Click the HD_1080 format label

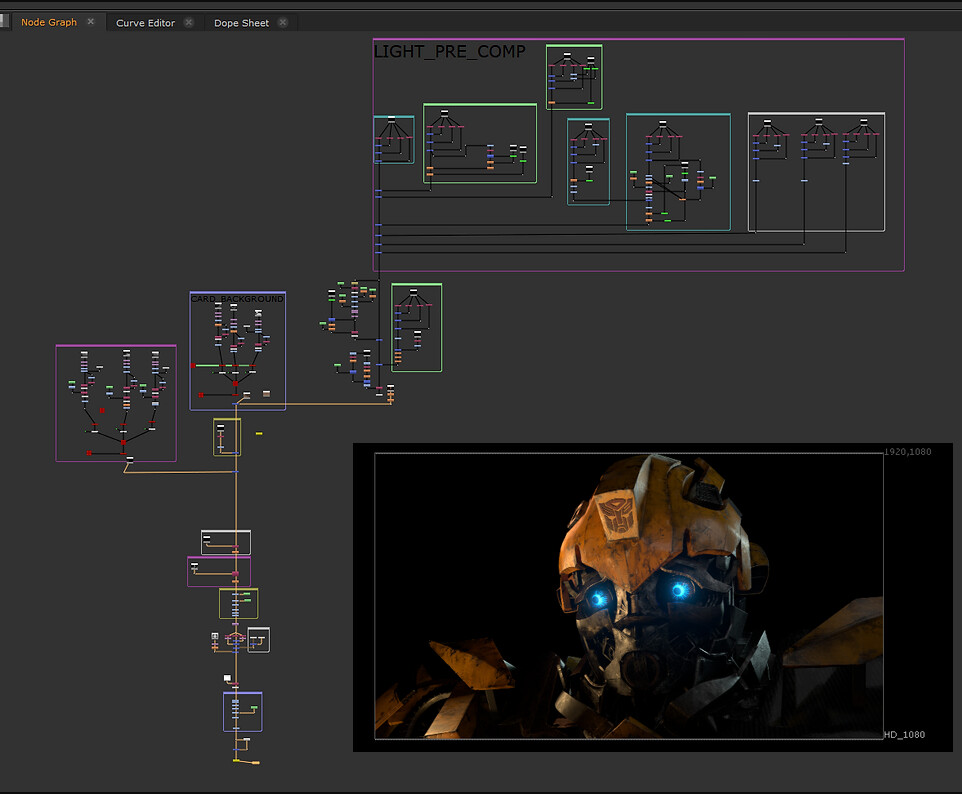904,735
